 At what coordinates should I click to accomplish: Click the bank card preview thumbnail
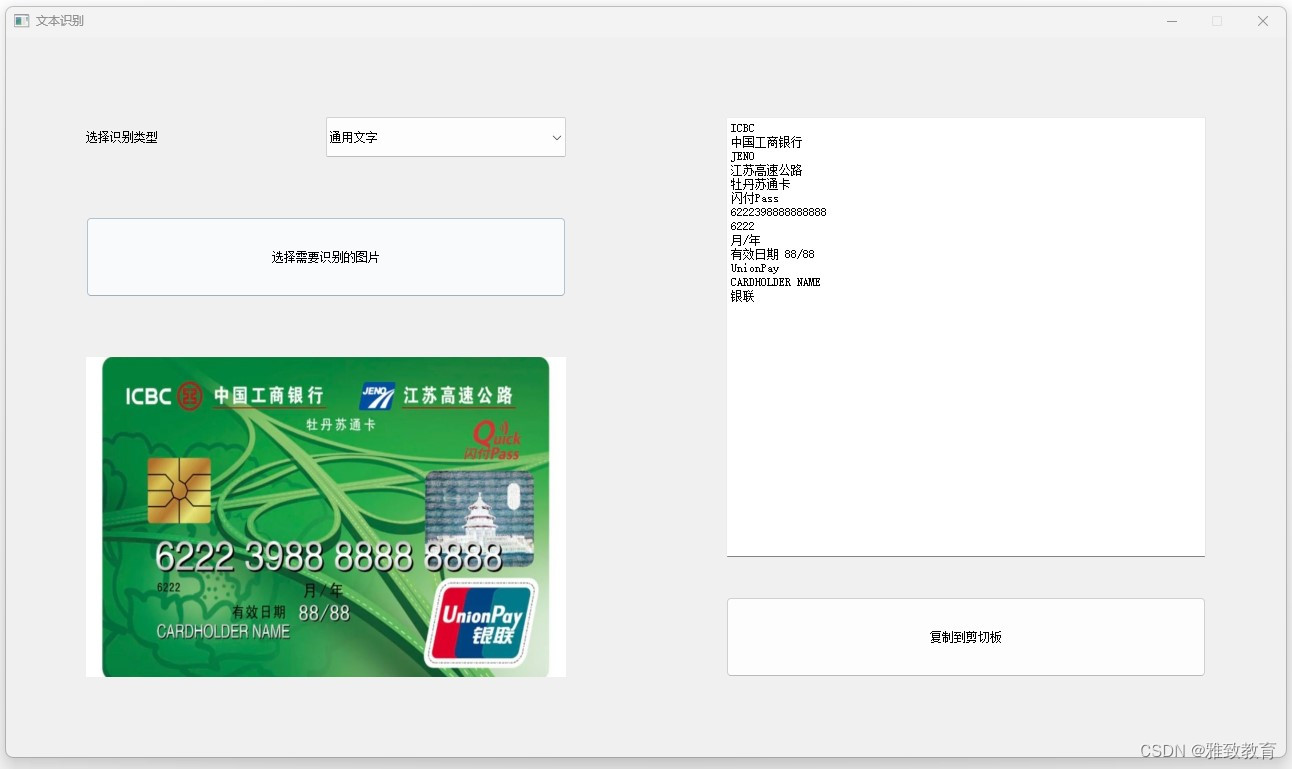tap(326, 516)
